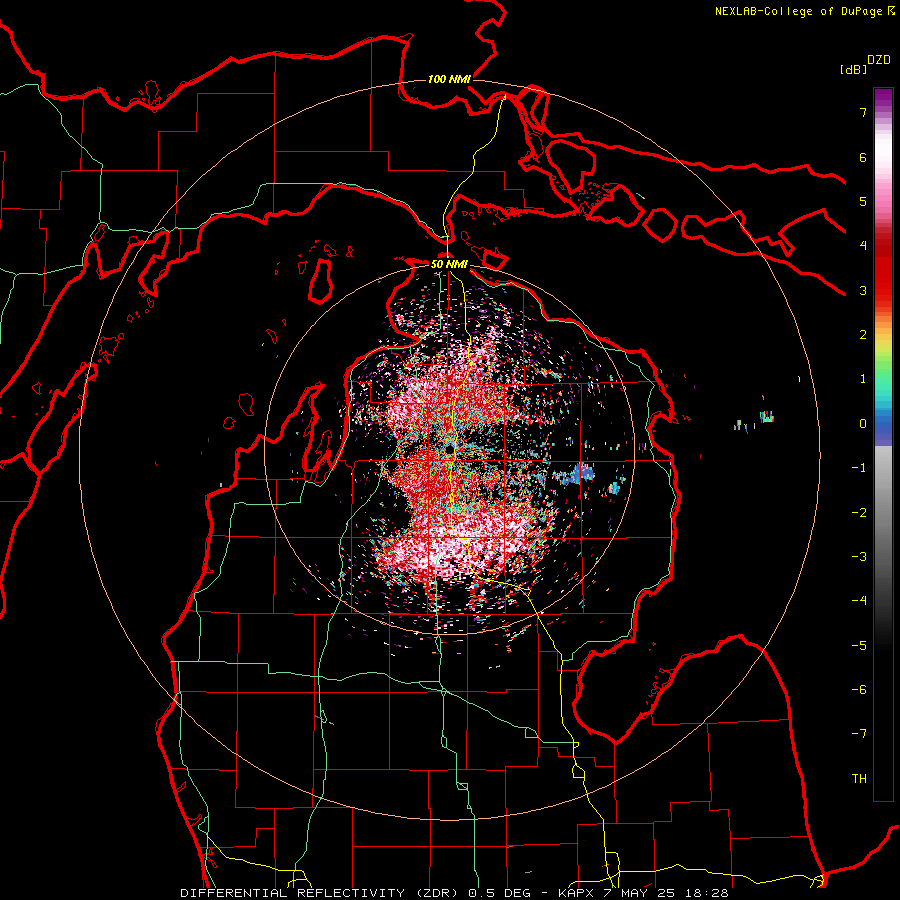900x900 pixels.
Task: Click the 'TH' label on color scale
Action: (x=859, y=779)
